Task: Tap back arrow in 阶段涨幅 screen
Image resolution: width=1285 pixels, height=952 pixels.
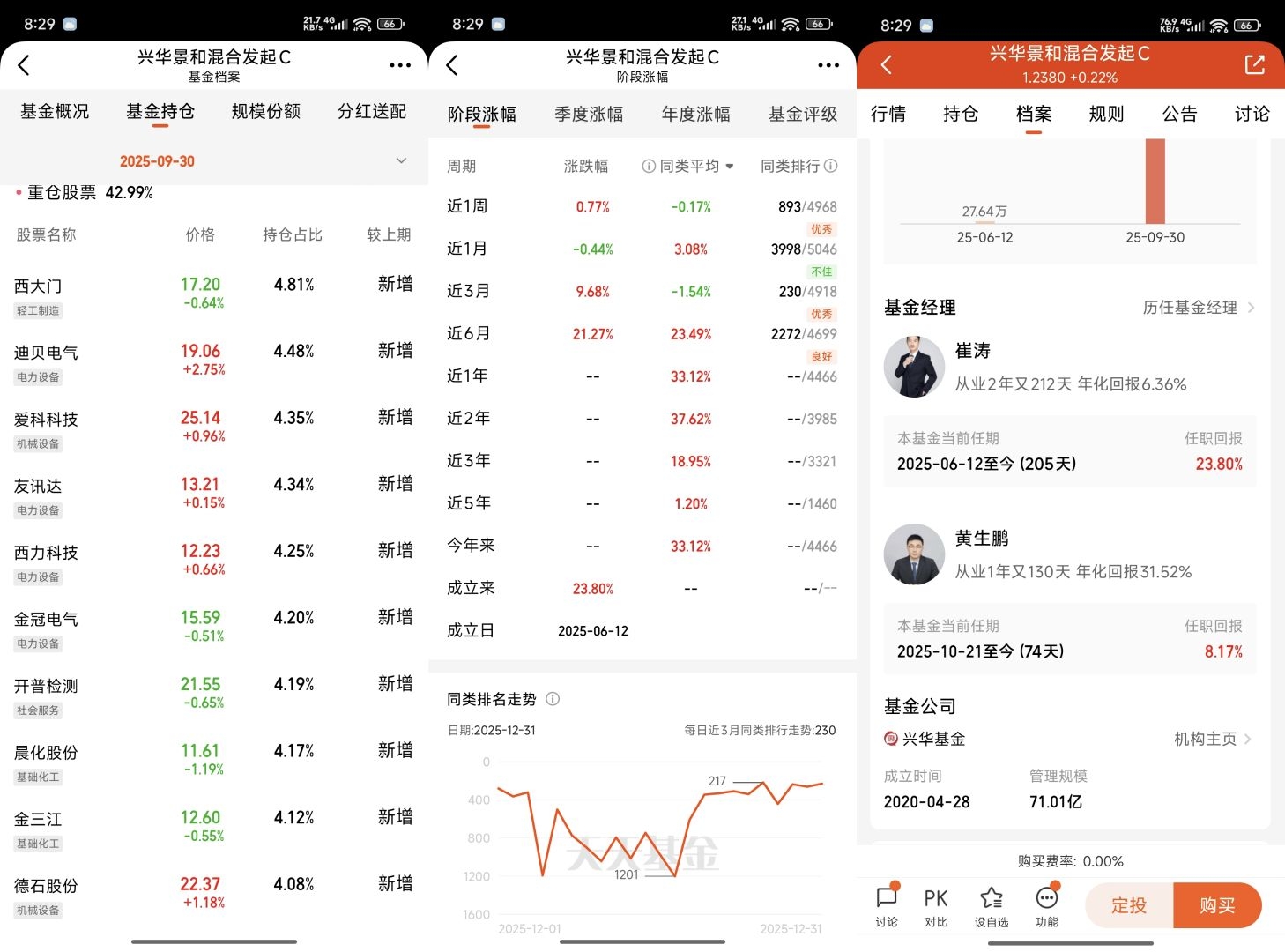Action: point(452,65)
